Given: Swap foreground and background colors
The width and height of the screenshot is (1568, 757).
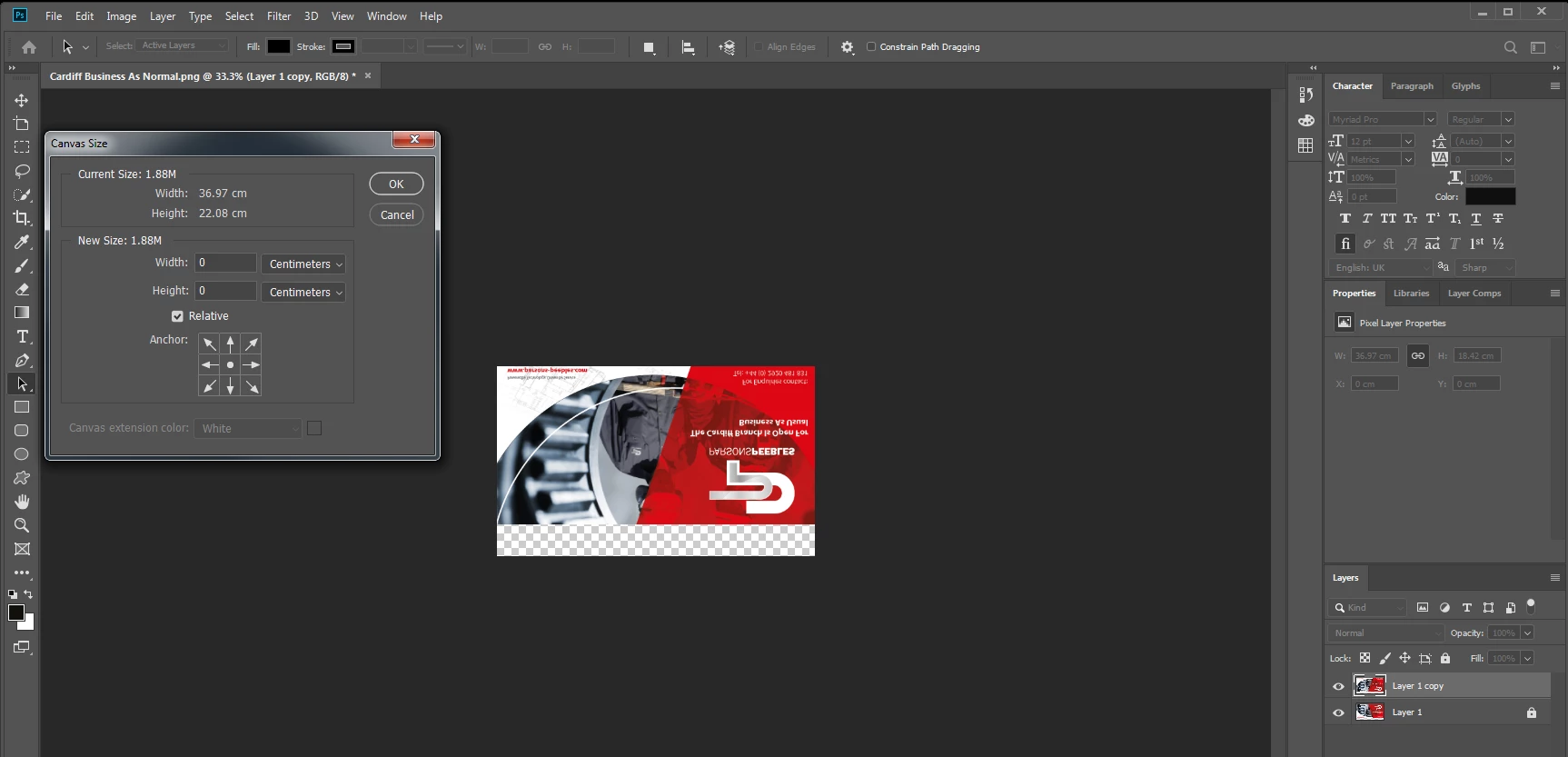Looking at the screenshot, I should [28, 594].
